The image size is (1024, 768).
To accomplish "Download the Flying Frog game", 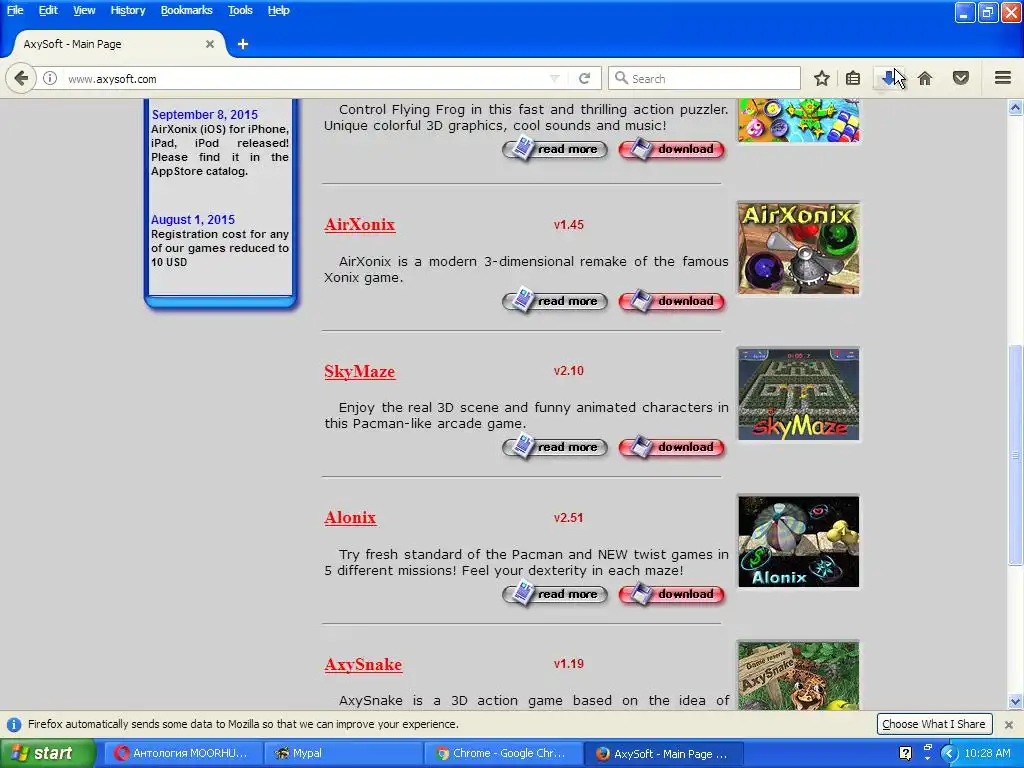I will pyautogui.click(x=672, y=150).
